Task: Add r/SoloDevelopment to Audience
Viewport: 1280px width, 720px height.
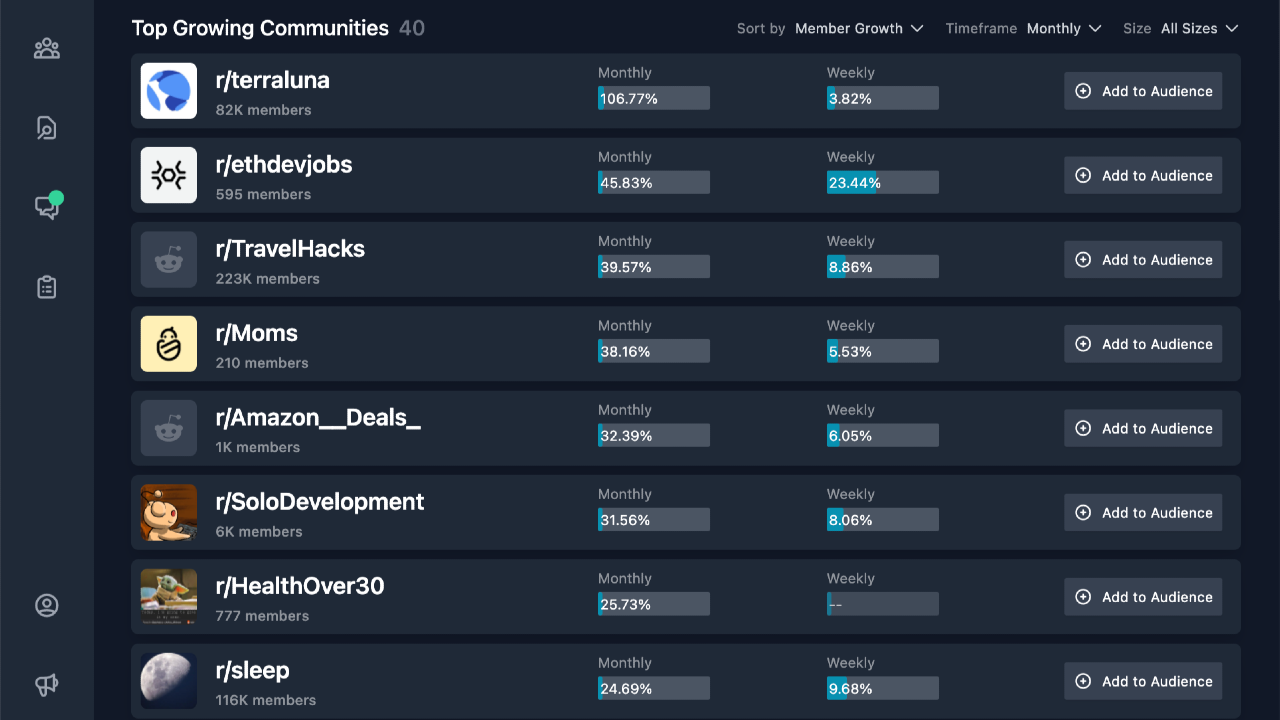Action: [1143, 513]
